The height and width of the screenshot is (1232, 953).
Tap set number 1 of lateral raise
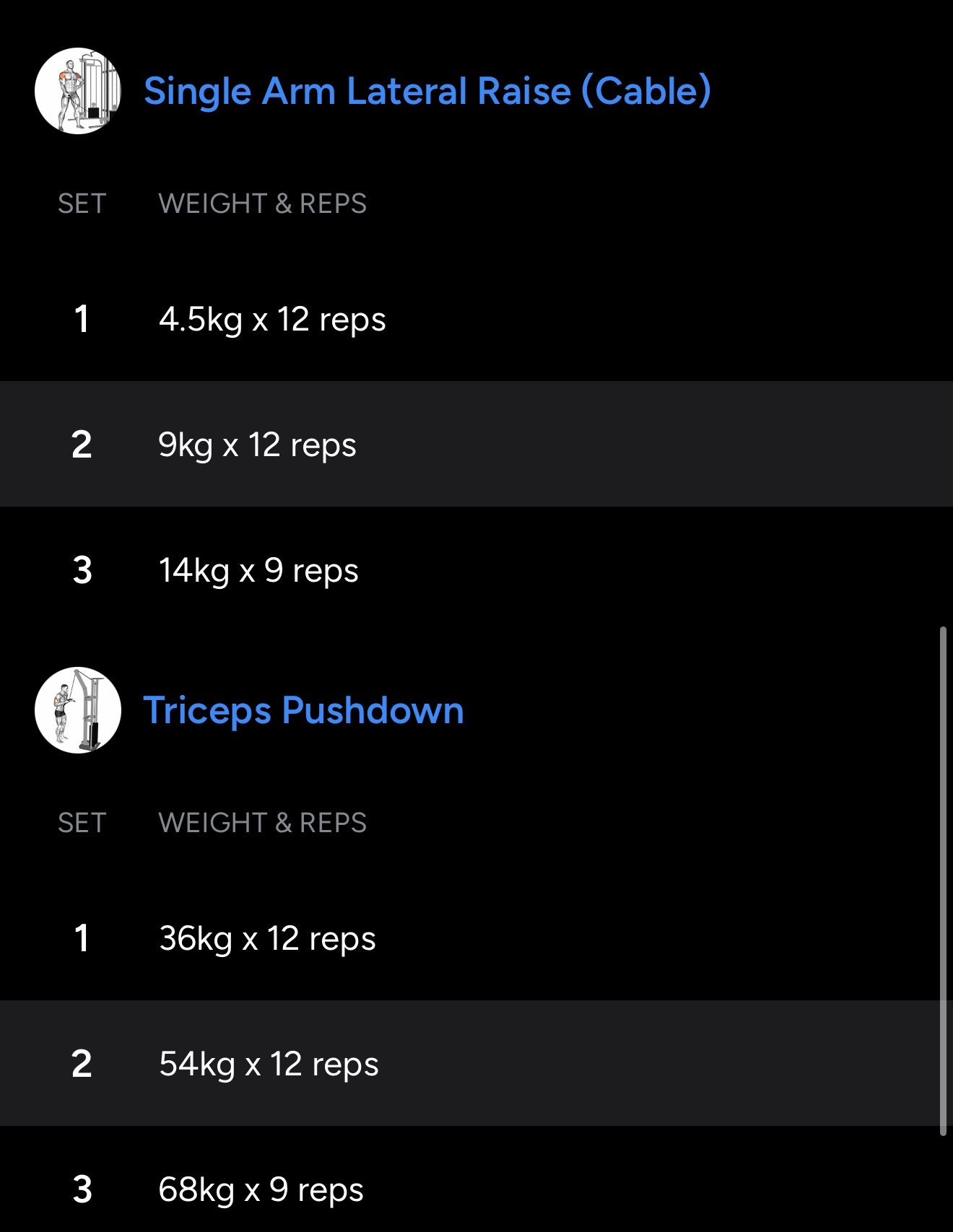click(x=82, y=319)
